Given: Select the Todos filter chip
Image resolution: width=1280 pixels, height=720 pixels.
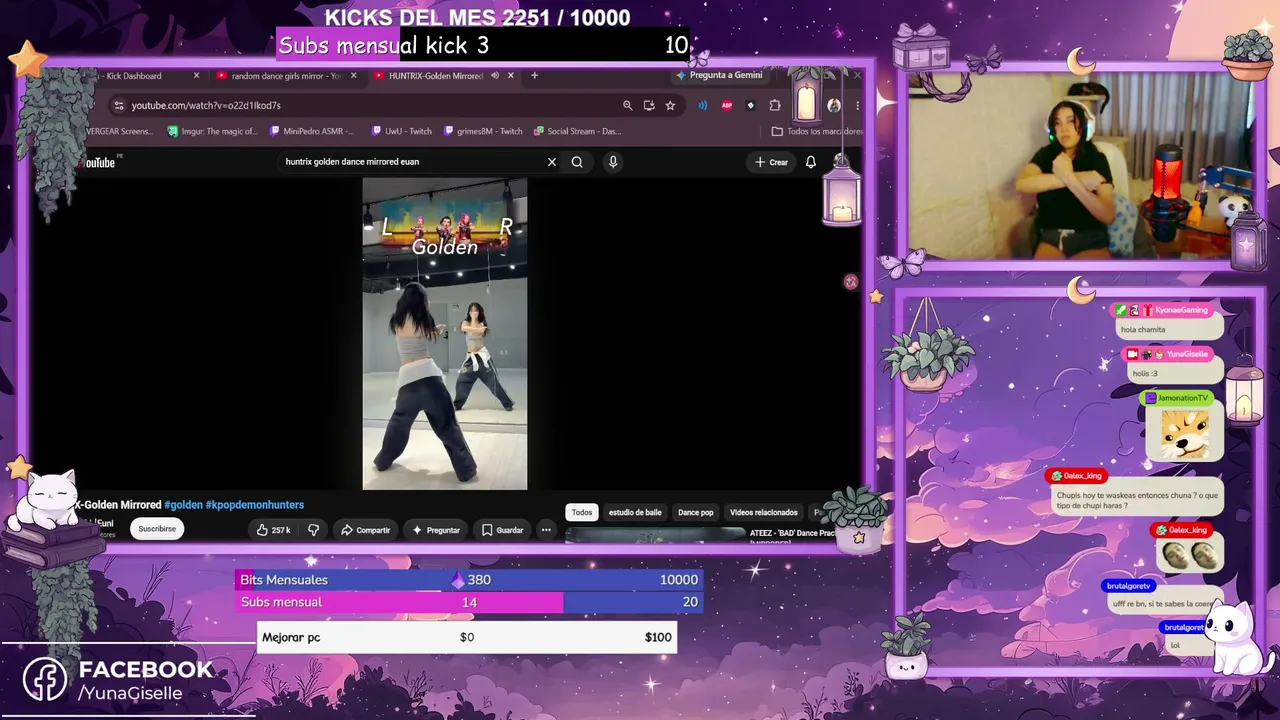Looking at the screenshot, I should tap(582, 512).
